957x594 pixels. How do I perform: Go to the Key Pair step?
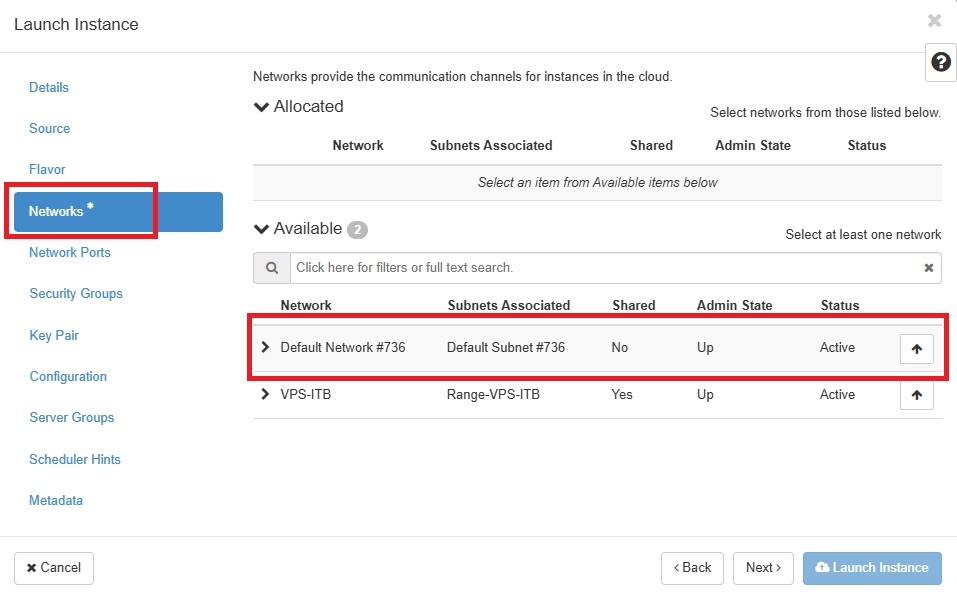point(54,335)
